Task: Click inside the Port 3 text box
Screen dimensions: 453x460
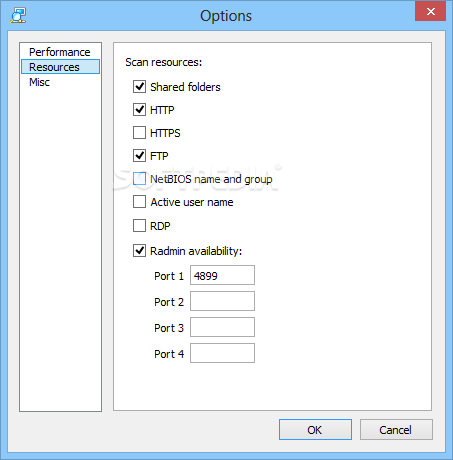Action: click(x=222, y=327)
